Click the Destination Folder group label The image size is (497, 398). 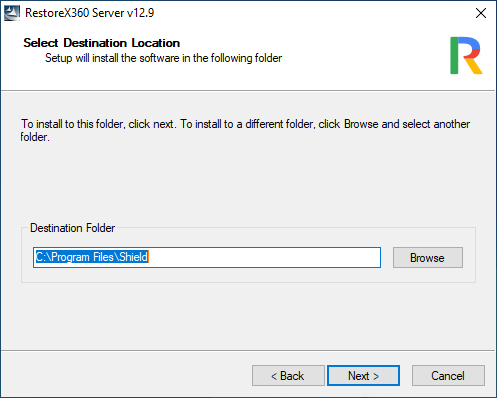pos(72,228)
